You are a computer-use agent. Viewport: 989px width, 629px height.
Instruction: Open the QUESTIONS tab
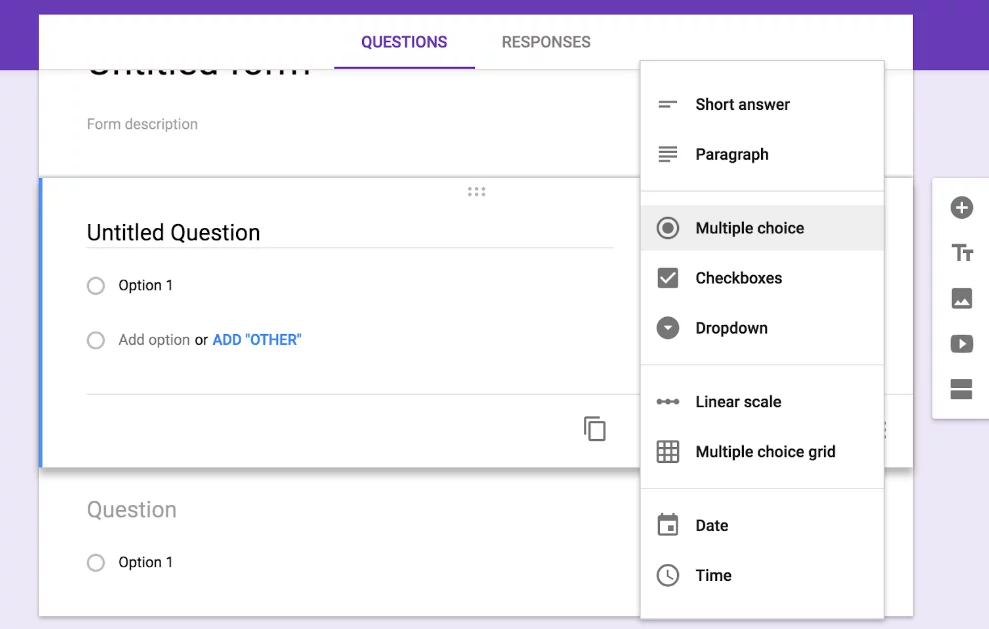tap(404, 42)
